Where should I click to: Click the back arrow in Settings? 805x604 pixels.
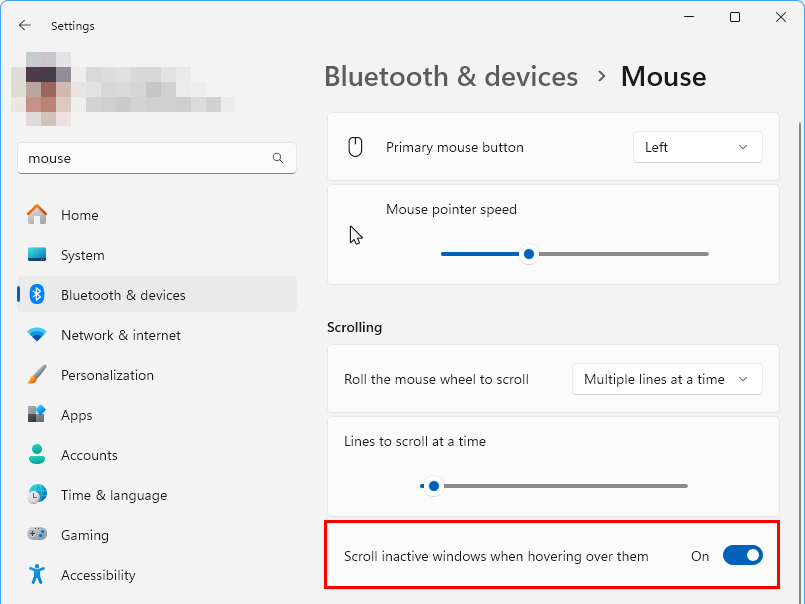(25, 25)
